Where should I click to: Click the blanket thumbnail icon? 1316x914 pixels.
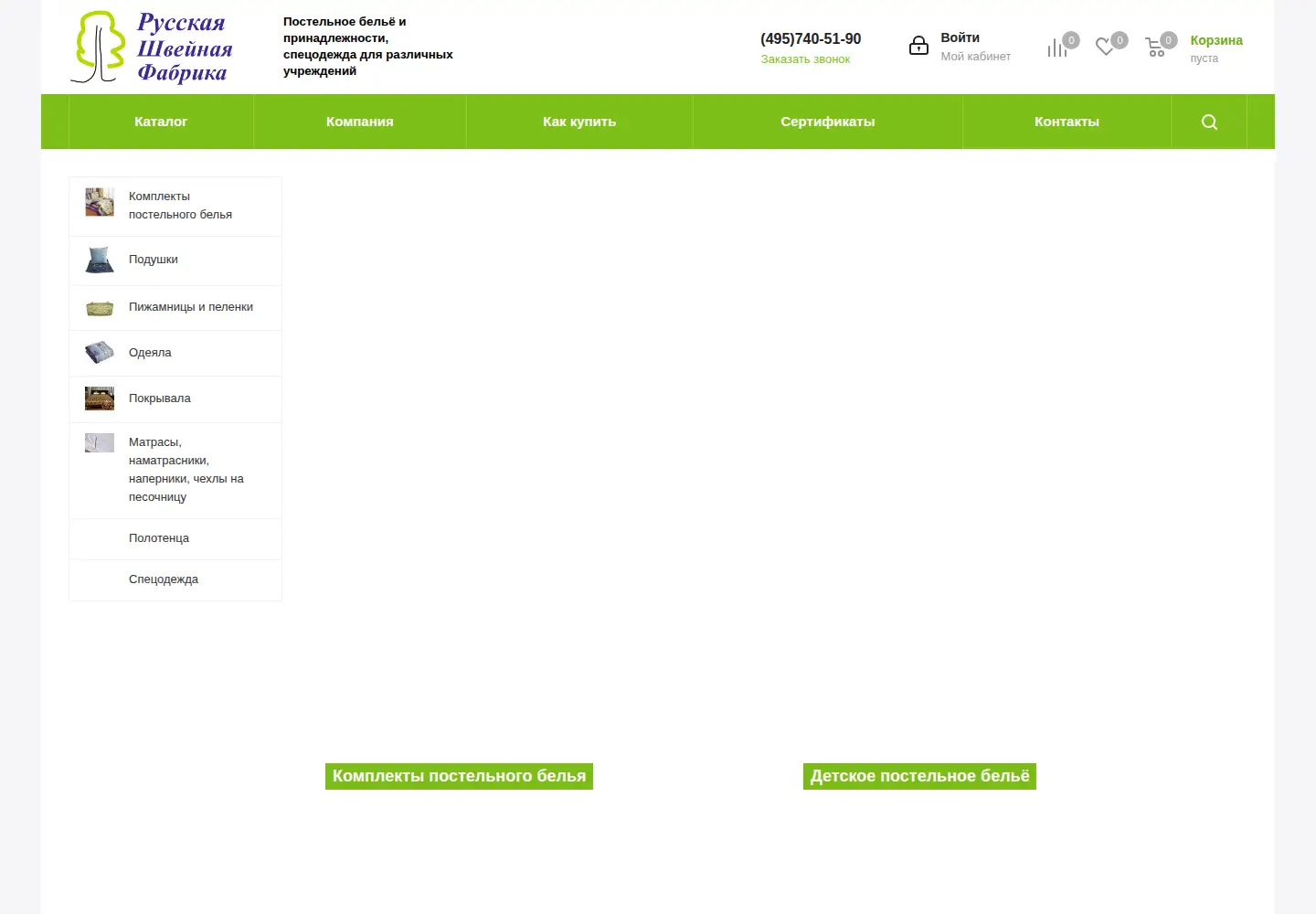(100, 353)
